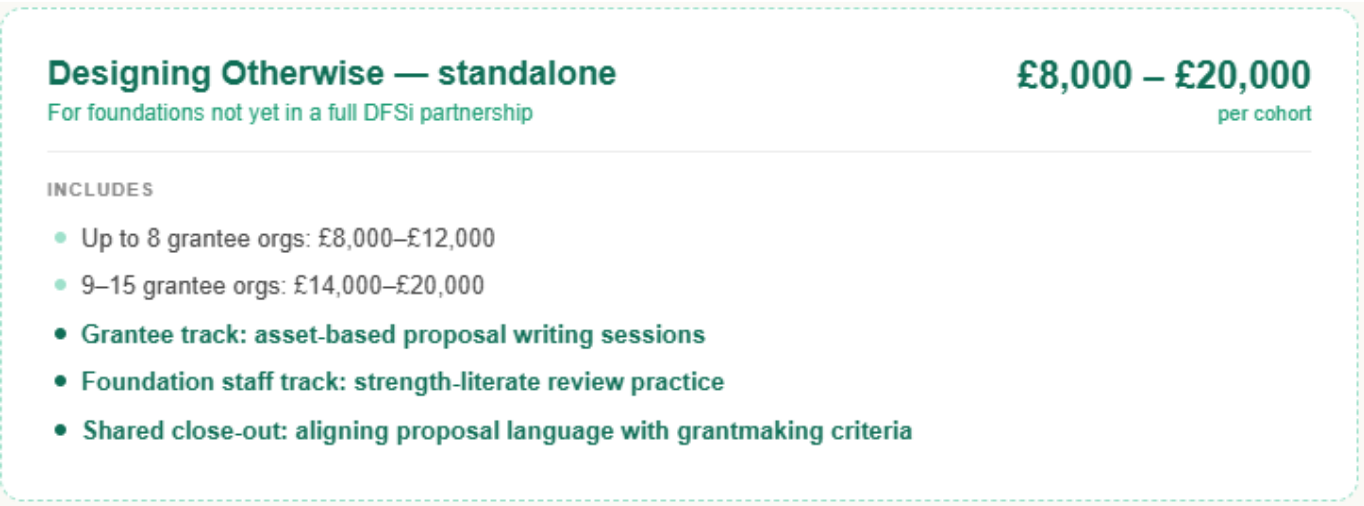Open the Grantee track proposal writing item
Screen dimensions: 1364x506
coord(393,334)
